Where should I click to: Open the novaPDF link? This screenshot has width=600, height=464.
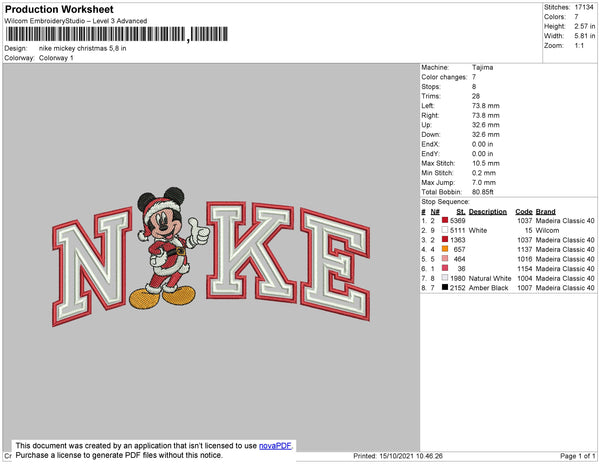tap(275, 446)
